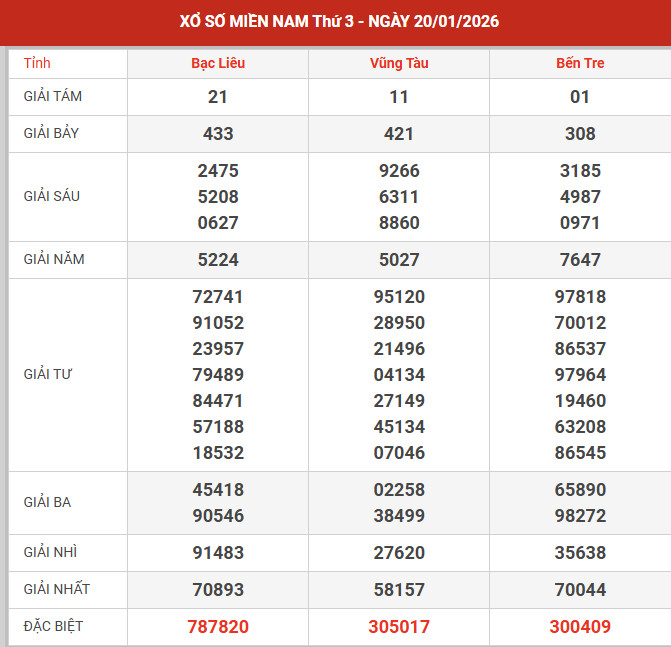Screen dimensions: 671x647
Task: Click the Tỉnh column header cell
Action: tap(37, 63)
